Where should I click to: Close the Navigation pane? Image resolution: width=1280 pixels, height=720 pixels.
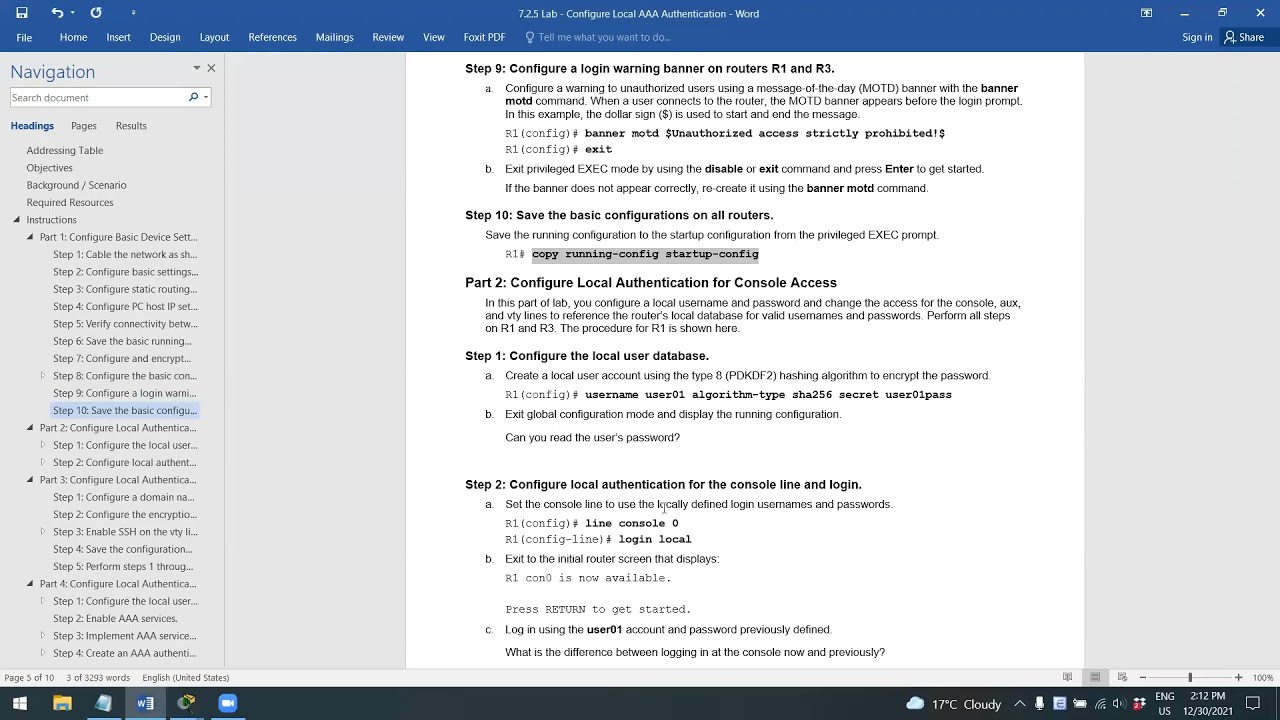[211, 68]
